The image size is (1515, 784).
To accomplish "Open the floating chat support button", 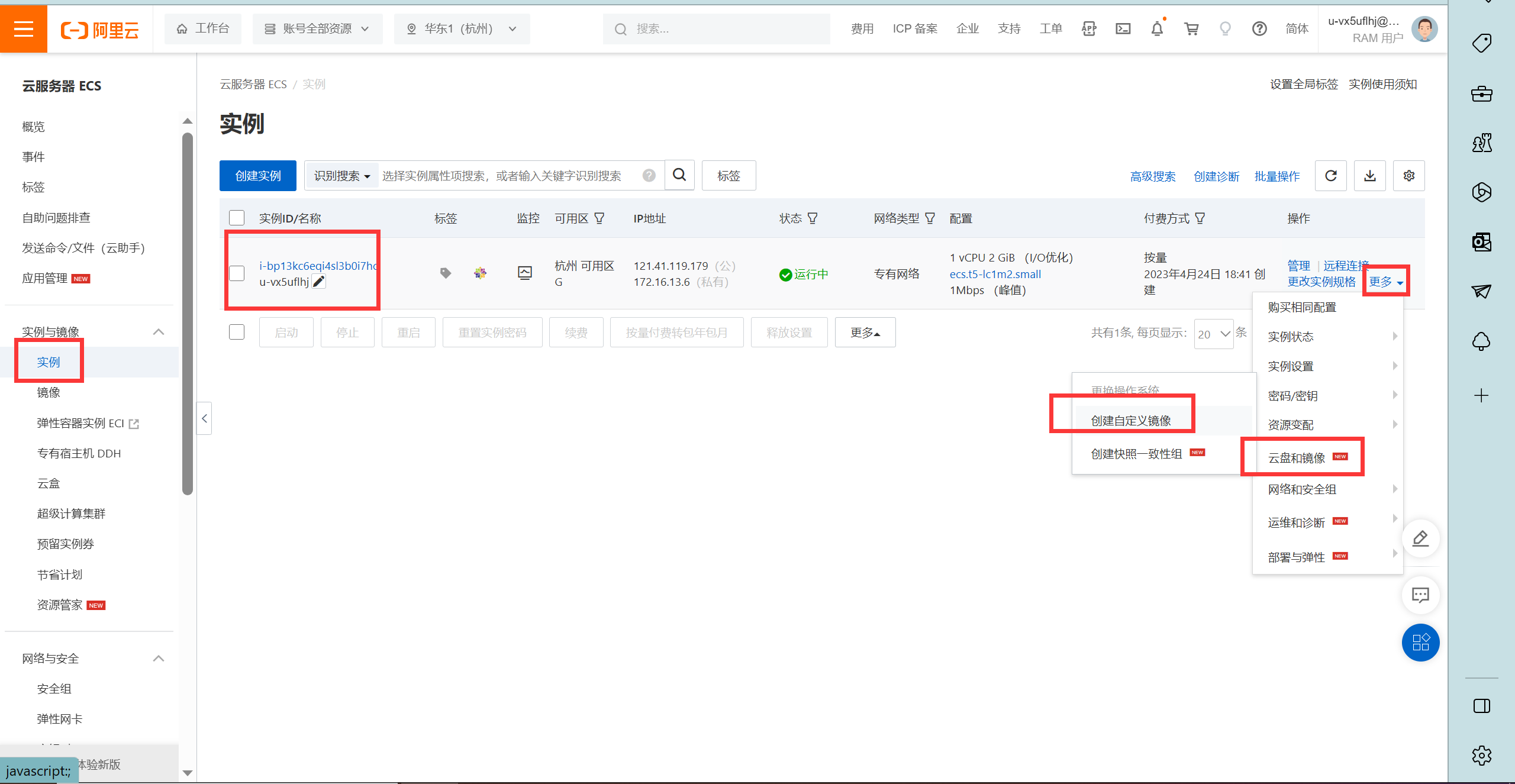I will pos(1420,595).
